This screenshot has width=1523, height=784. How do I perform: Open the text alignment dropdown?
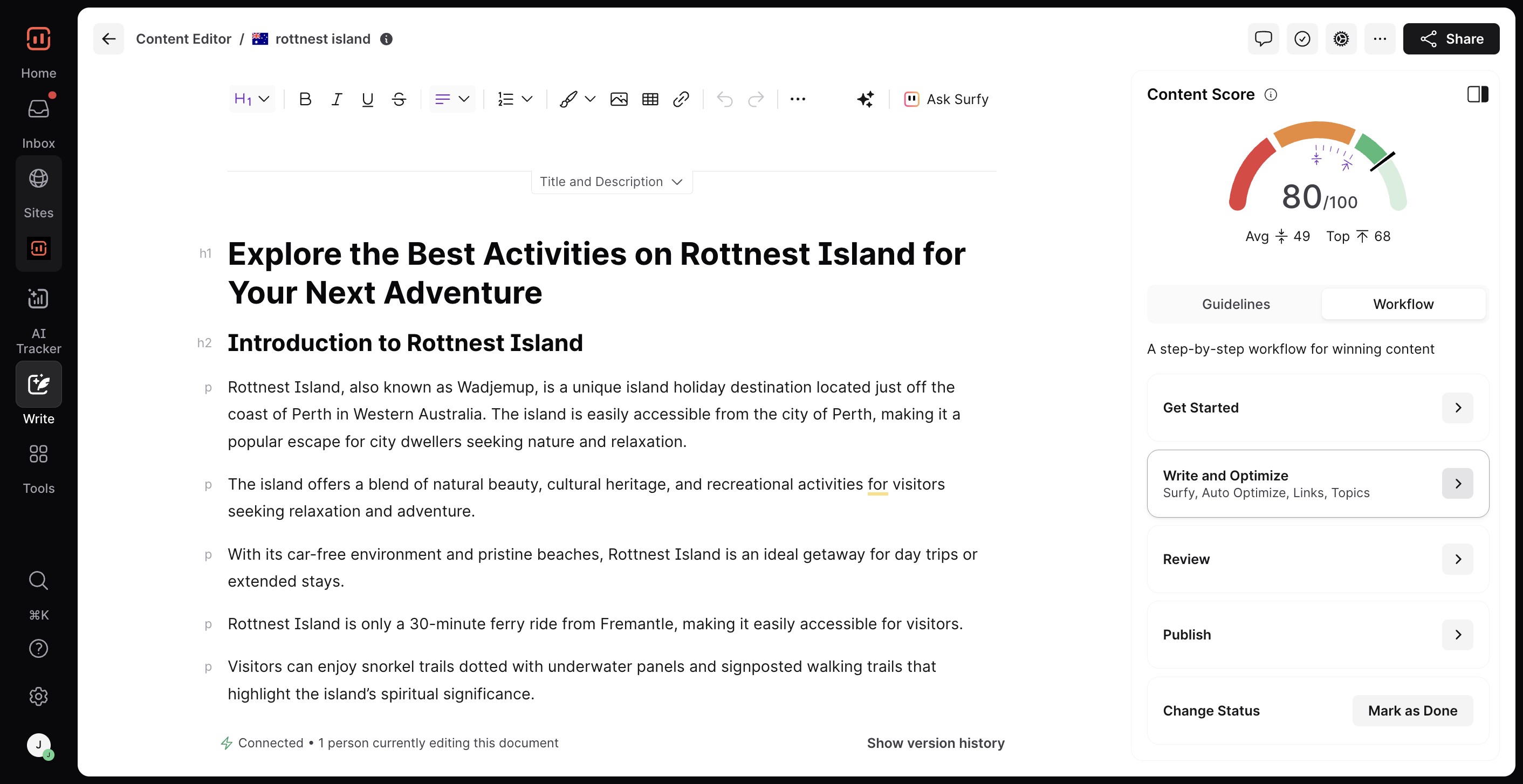(x=452, y=99)
